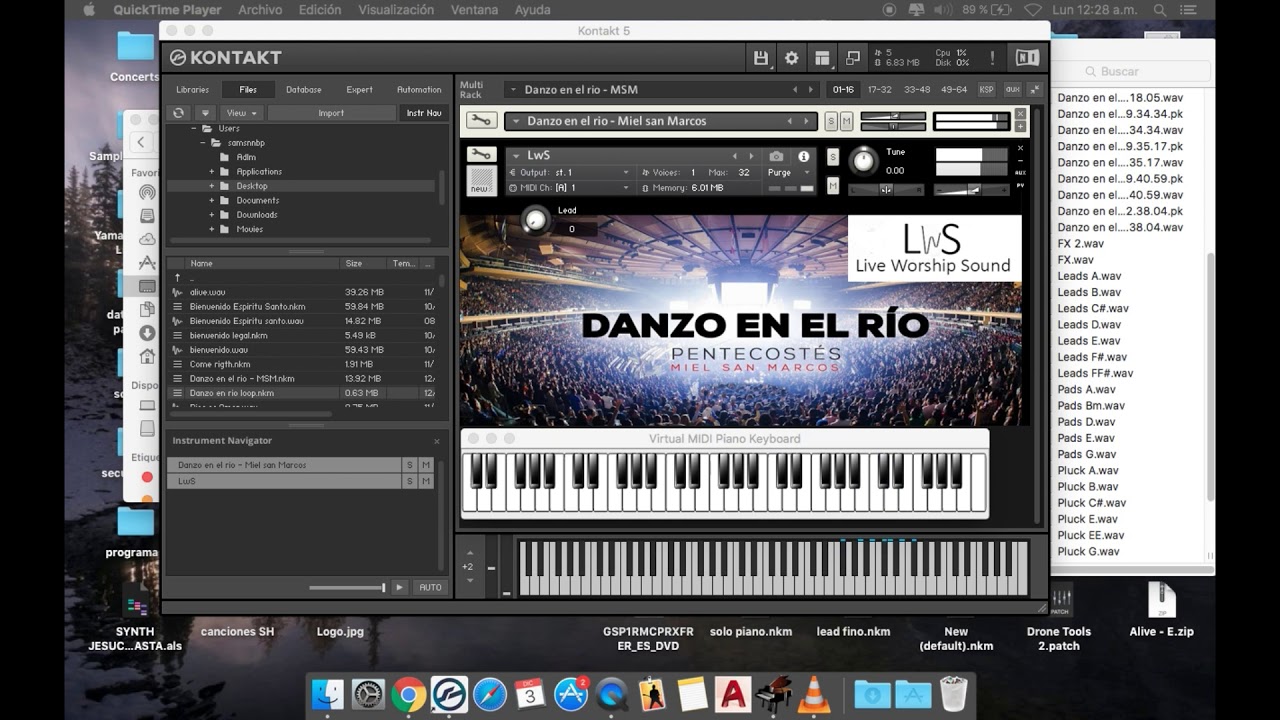Switch to Expert tab
The height and width of the screenshot is (720, 1280).
(359, 89)
